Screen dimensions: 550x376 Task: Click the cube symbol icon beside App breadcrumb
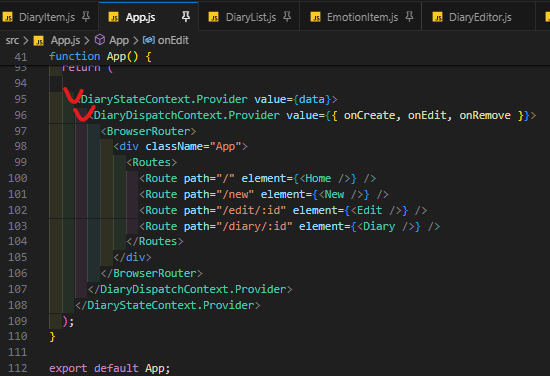coord(100,40)
